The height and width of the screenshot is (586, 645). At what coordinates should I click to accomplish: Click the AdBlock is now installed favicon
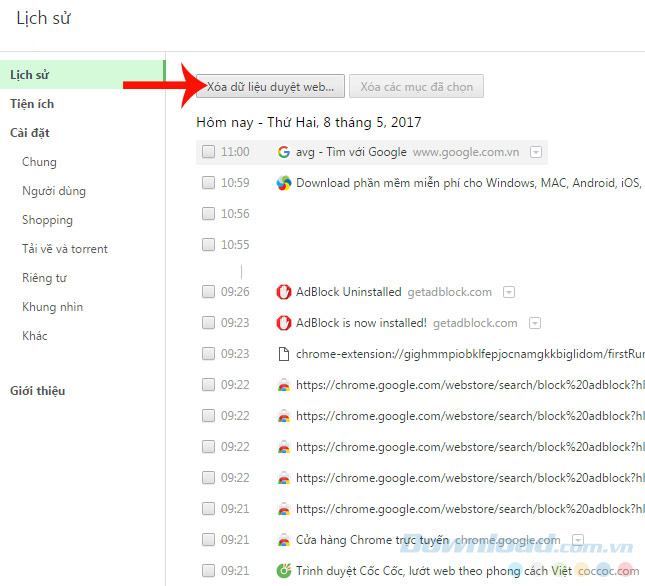pyautogui.click(x=283, y=323)
